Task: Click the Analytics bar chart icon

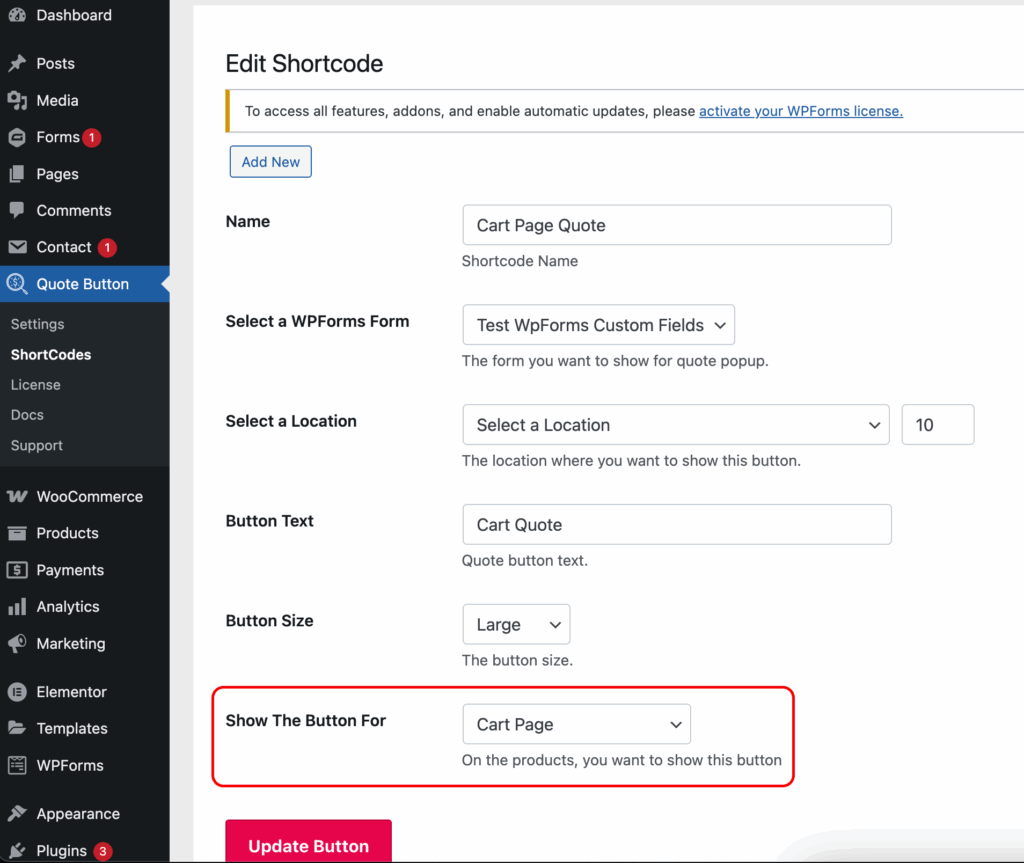Action: [17, 606]
